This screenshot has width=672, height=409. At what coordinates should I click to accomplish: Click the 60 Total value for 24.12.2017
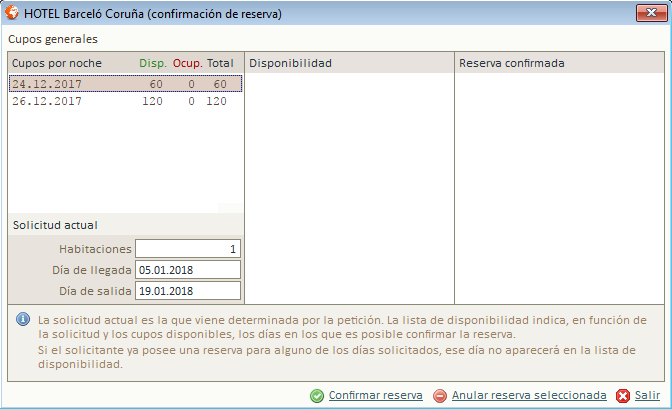(x=220, y=84)
